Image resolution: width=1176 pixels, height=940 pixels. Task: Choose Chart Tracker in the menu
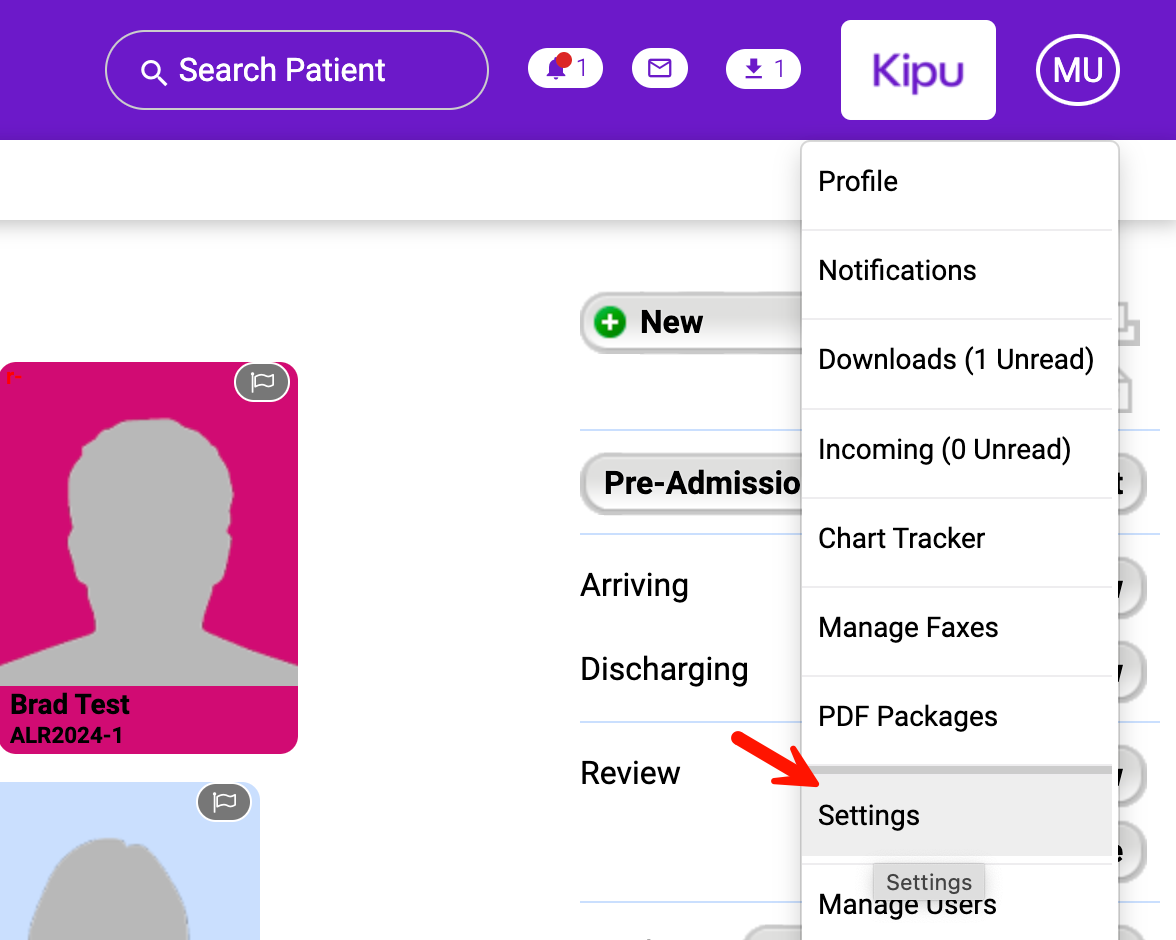[x=901, y=539]
